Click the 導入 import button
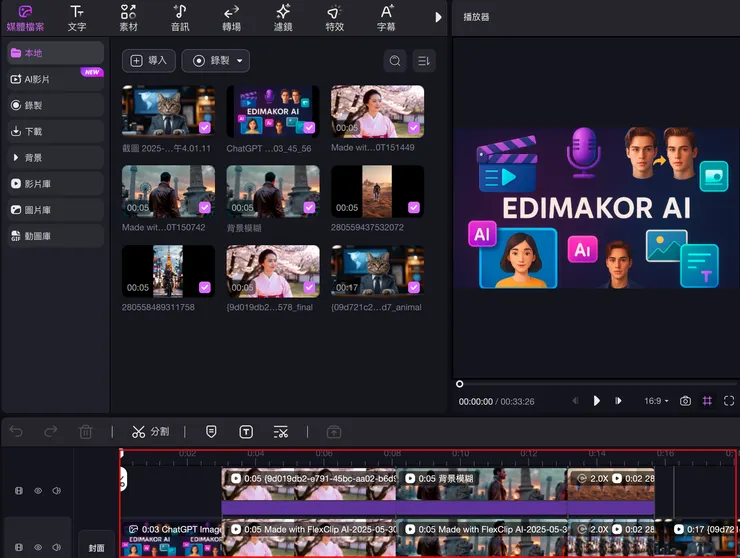The image size is (740, 558). [x=147, y=61]
